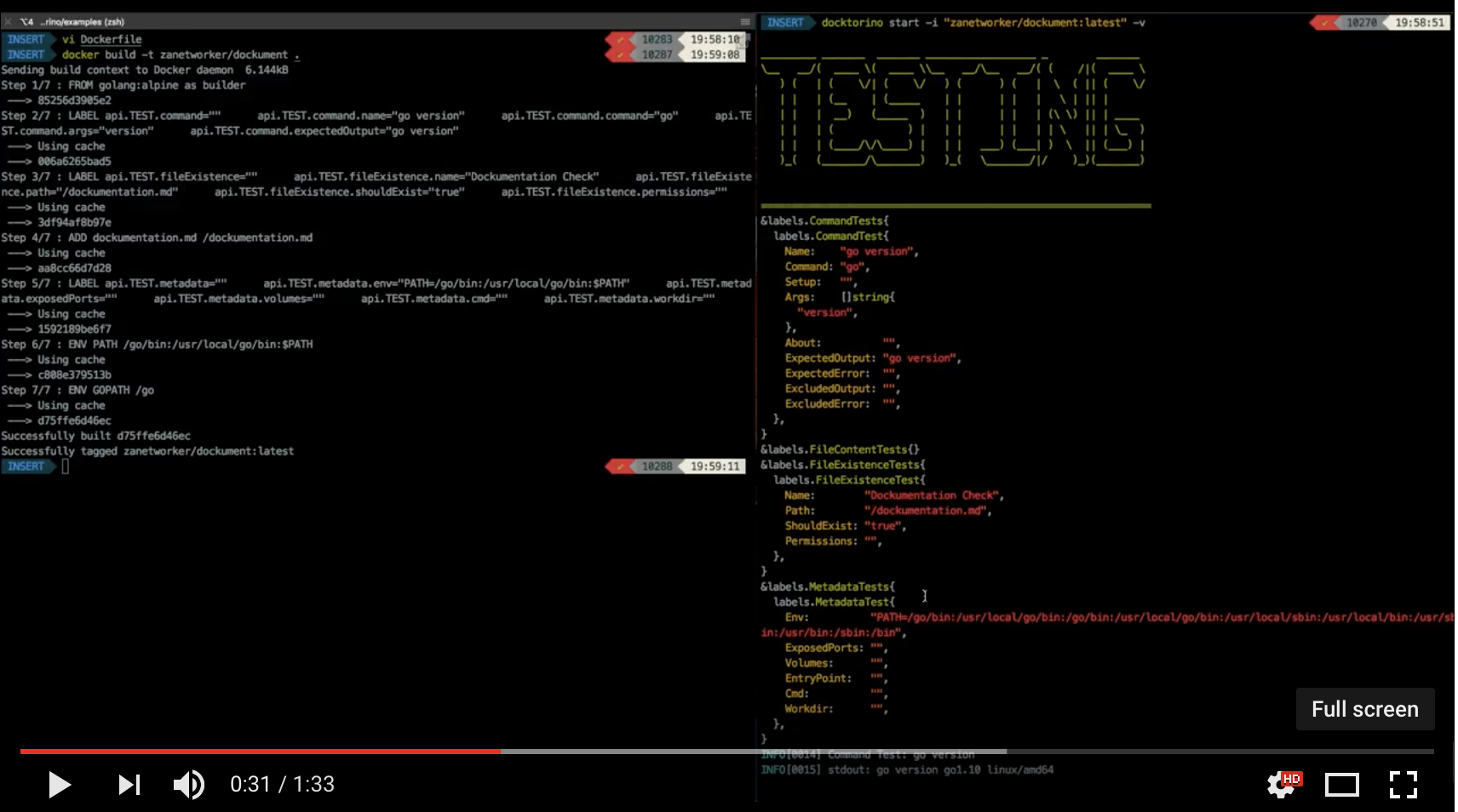Click the Play button
The image size is (1458, 812).
click(58, 784)
